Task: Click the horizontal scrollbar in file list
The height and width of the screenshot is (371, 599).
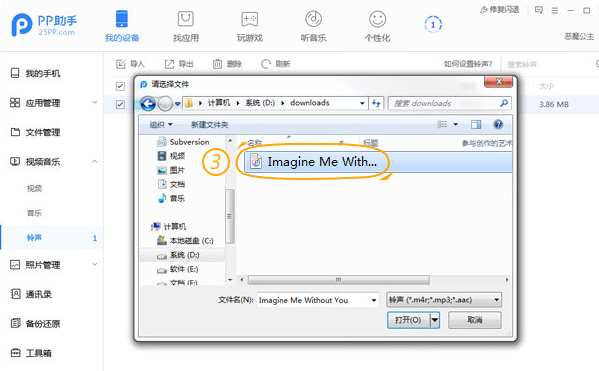Action: point(338,280)
